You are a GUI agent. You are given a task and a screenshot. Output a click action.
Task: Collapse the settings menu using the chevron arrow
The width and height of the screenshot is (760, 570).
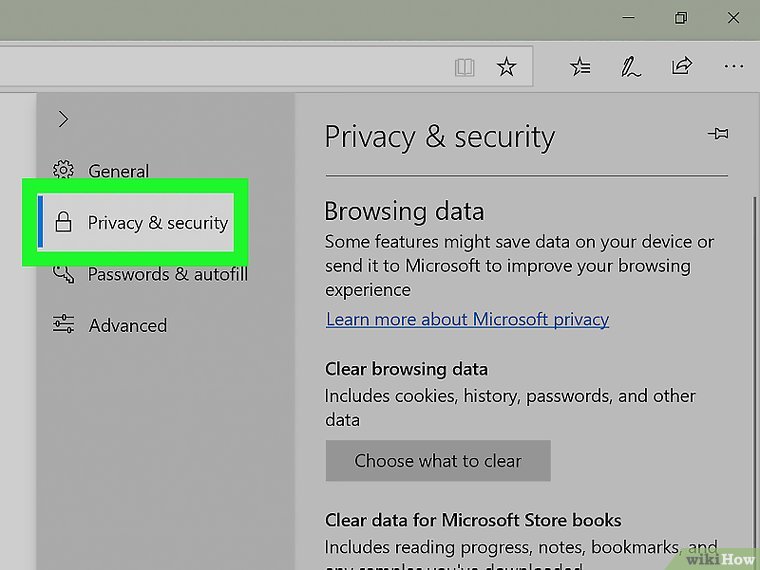(63, 119)
